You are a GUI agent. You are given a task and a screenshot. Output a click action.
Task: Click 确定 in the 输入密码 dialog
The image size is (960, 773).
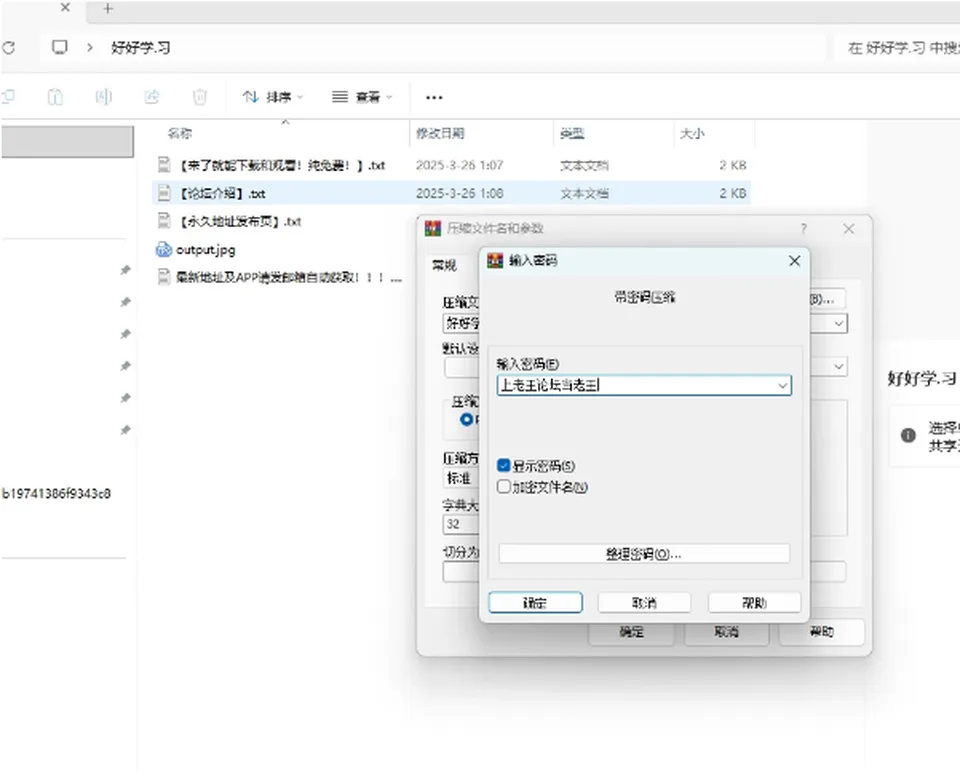click(x=535, y=603)
